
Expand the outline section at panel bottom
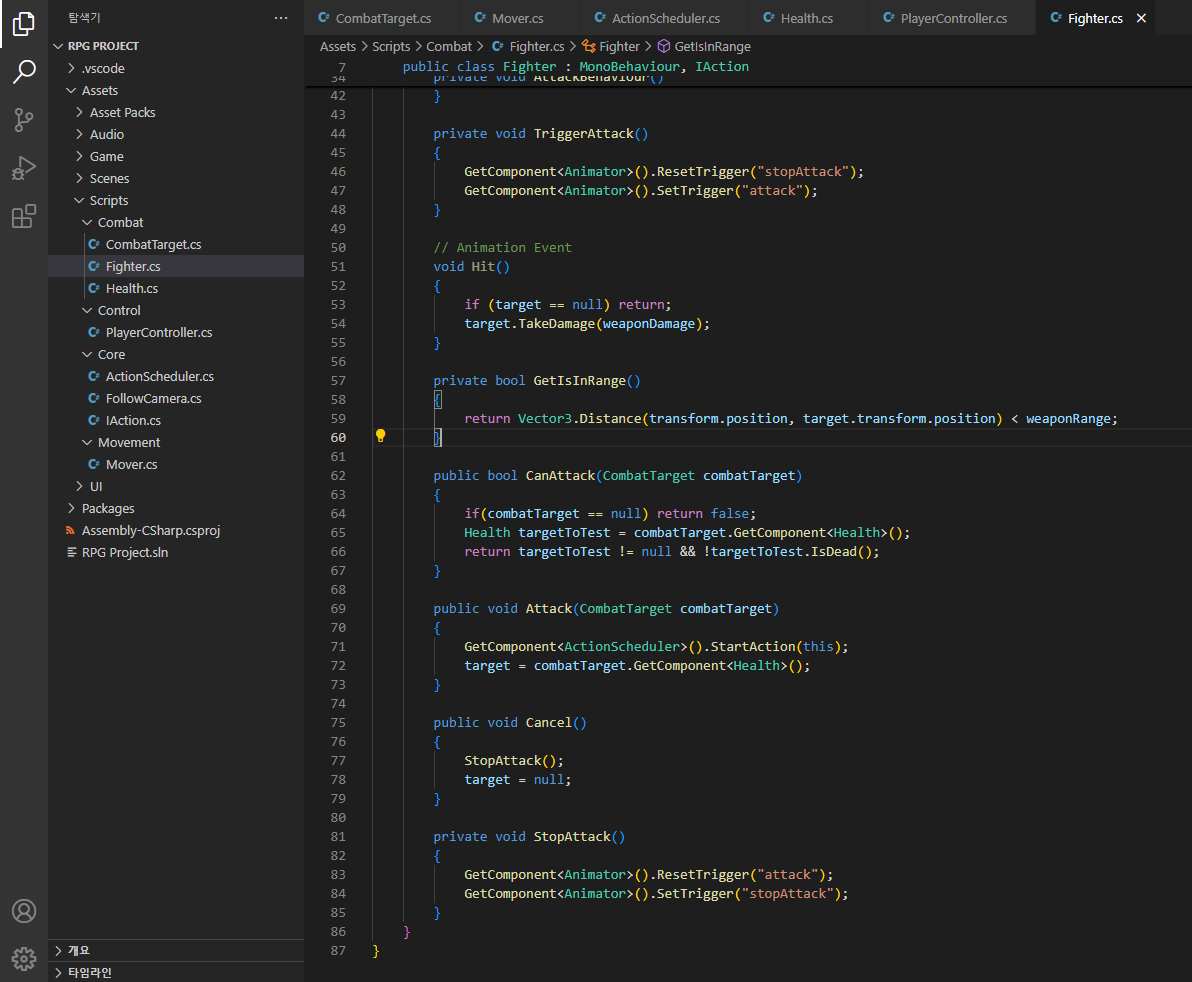click(78, 950)
